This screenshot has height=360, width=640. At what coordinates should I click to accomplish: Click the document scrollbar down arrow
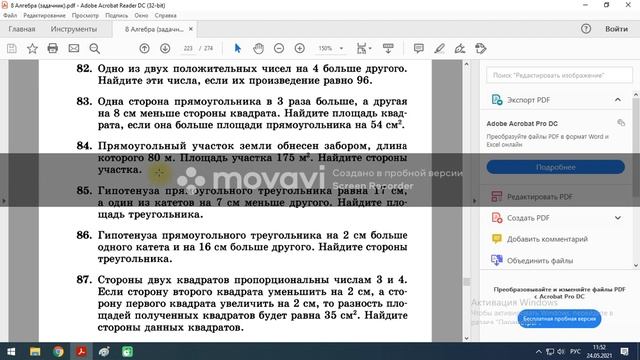467,338
